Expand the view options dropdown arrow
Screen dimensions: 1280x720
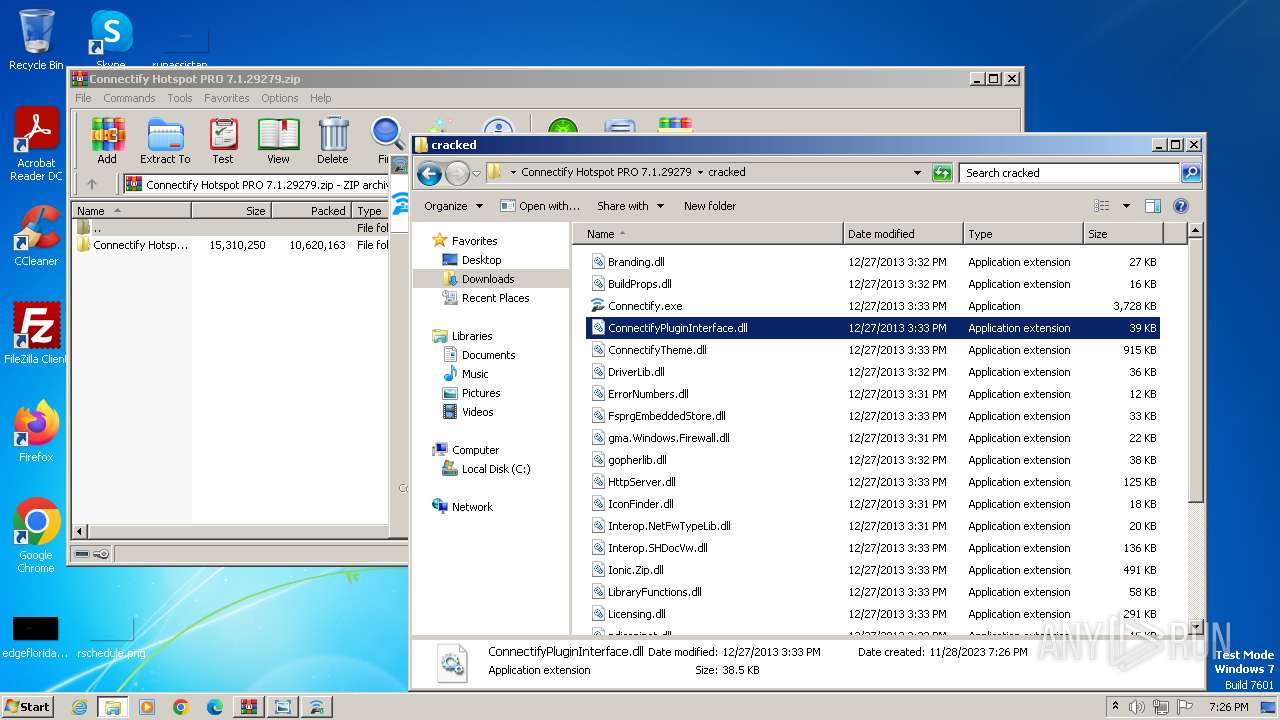pos(1126,206)
